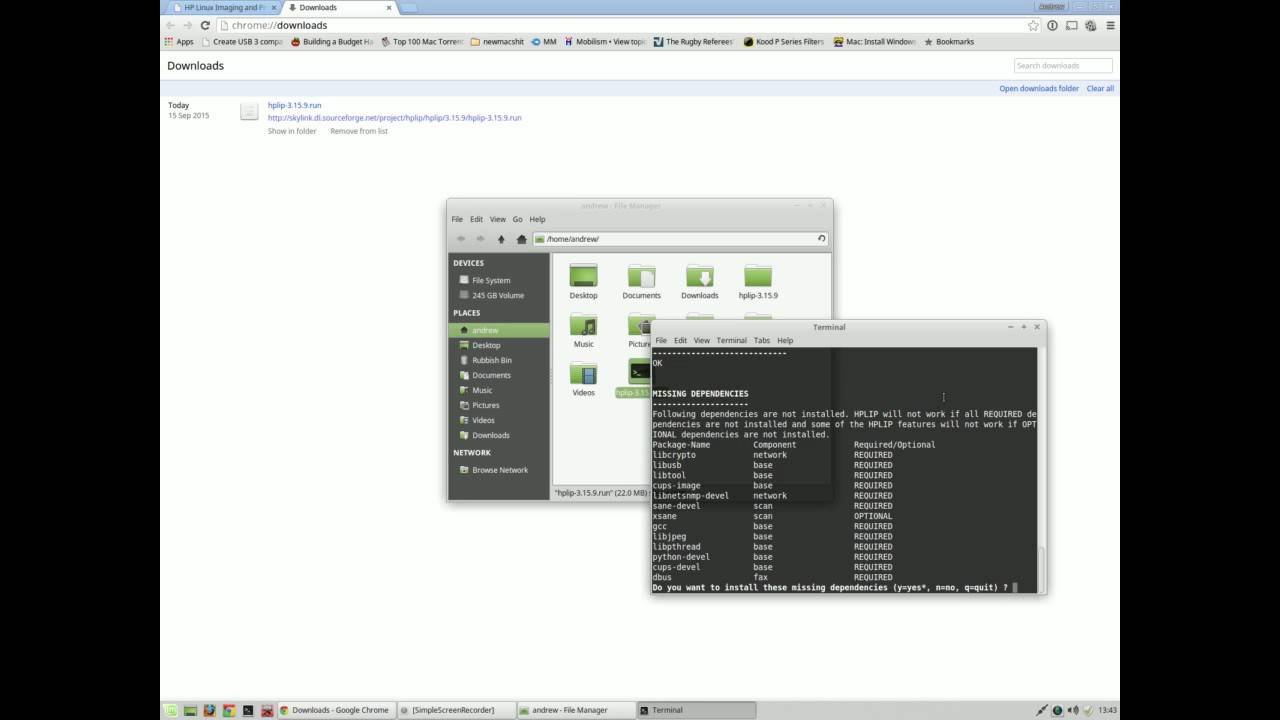Image resolution: width=1280 pixels, height=720 pixels.
Task: Open the Help menu in File Manager
Action: pyautogui.click(x=537, y=219)
